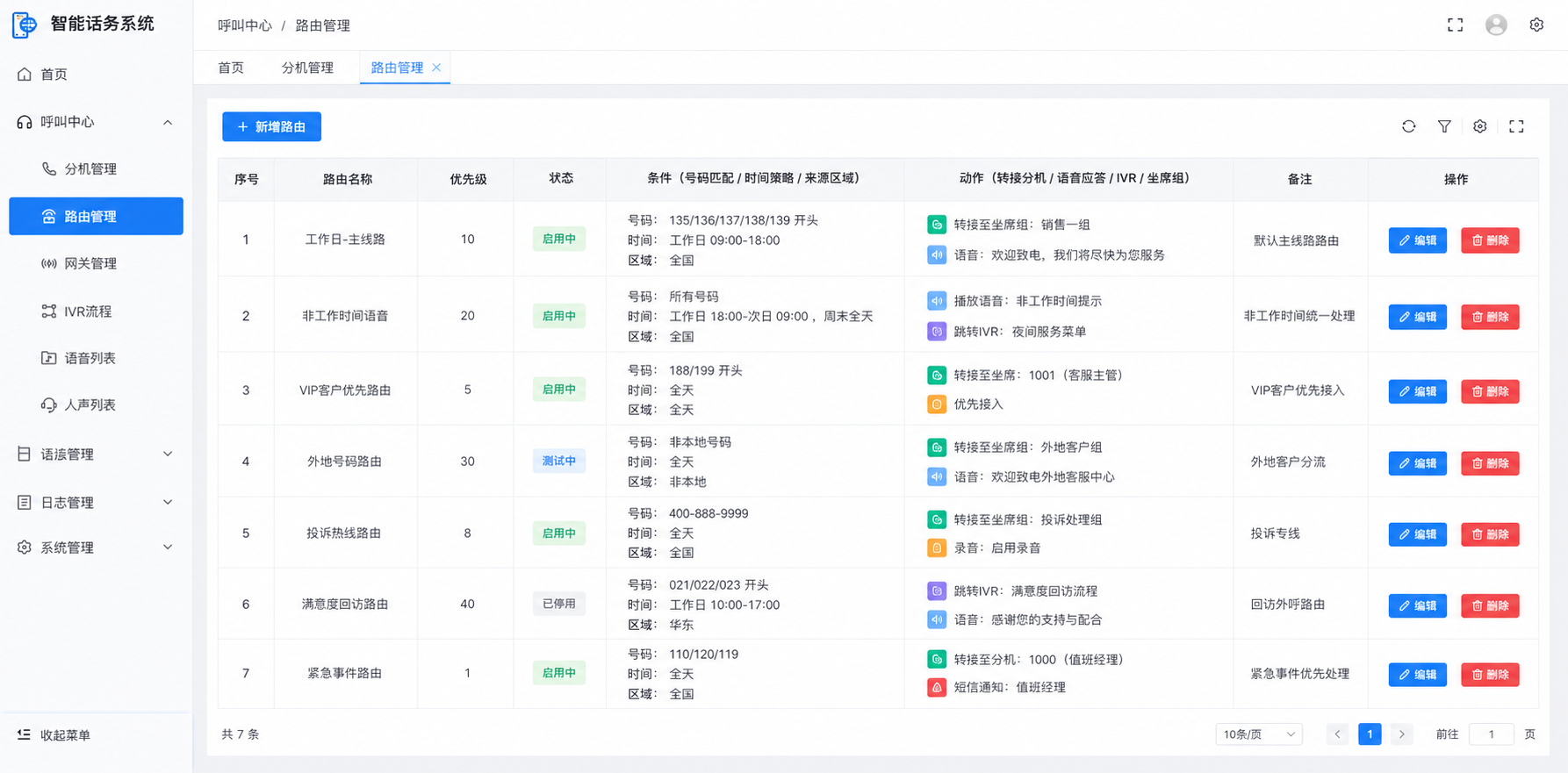Edit the 工作日-主线路 route
This screenshot has height=773, width=1568.
coord(1417,240)
